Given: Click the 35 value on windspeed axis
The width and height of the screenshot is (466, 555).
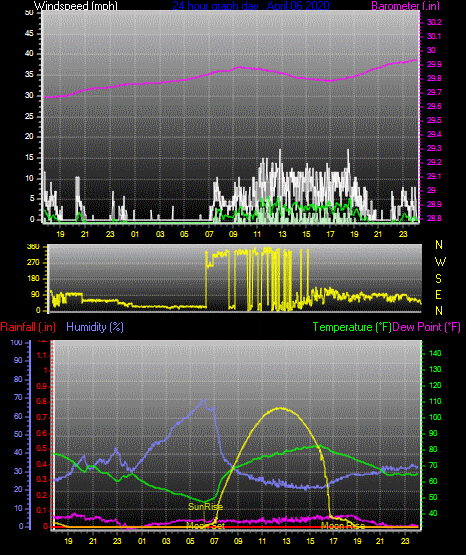Looking at the screenshot, I should tap(29, 75).
